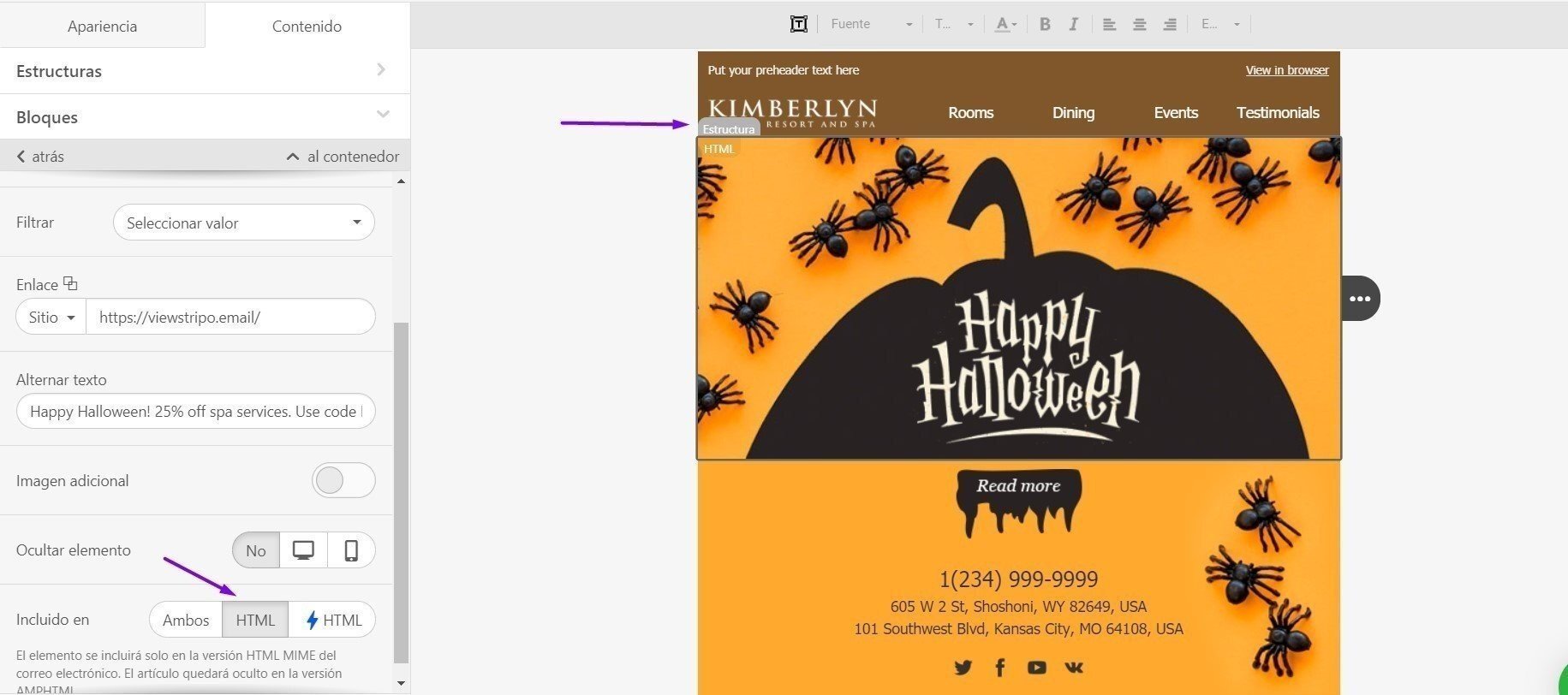Screen dimensions: 1568x695
Task: Open the Filtrar Seleccionar valor dropdown
Action: [x=243, y=223]
